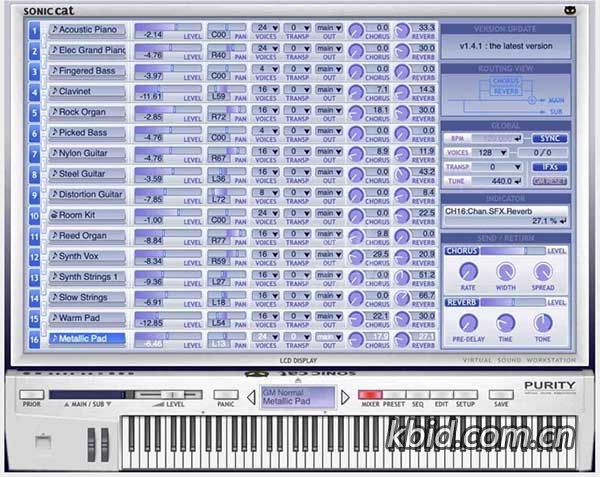Select the Acoustic Piano preset name
The width and height of the screenshot is (600, 477).
[87, 30]
